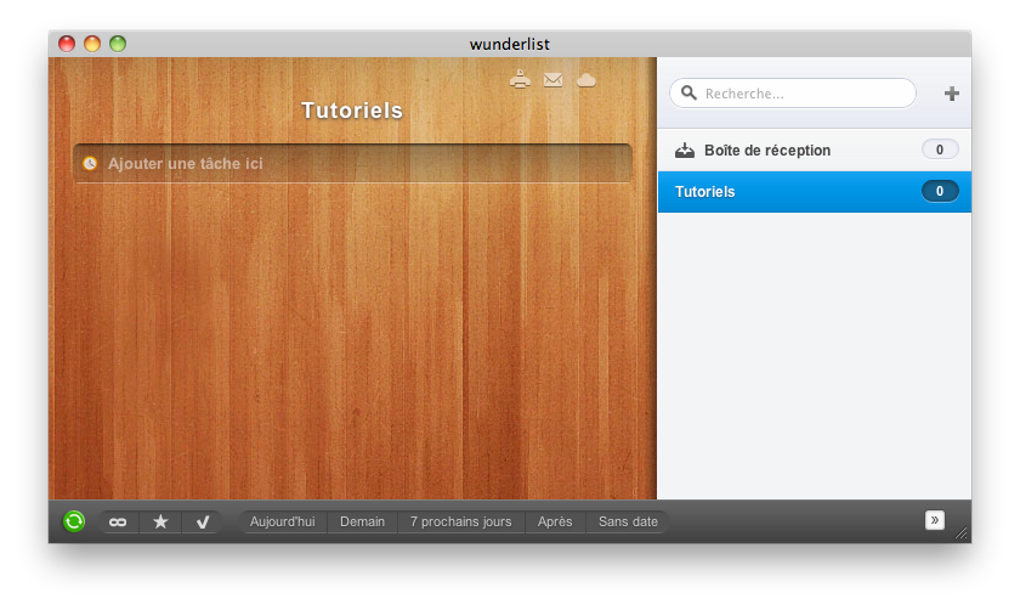This screenshot has height=610, width=1020.
Task: Click the clock icon in task field
Action: tap(90, 163)
